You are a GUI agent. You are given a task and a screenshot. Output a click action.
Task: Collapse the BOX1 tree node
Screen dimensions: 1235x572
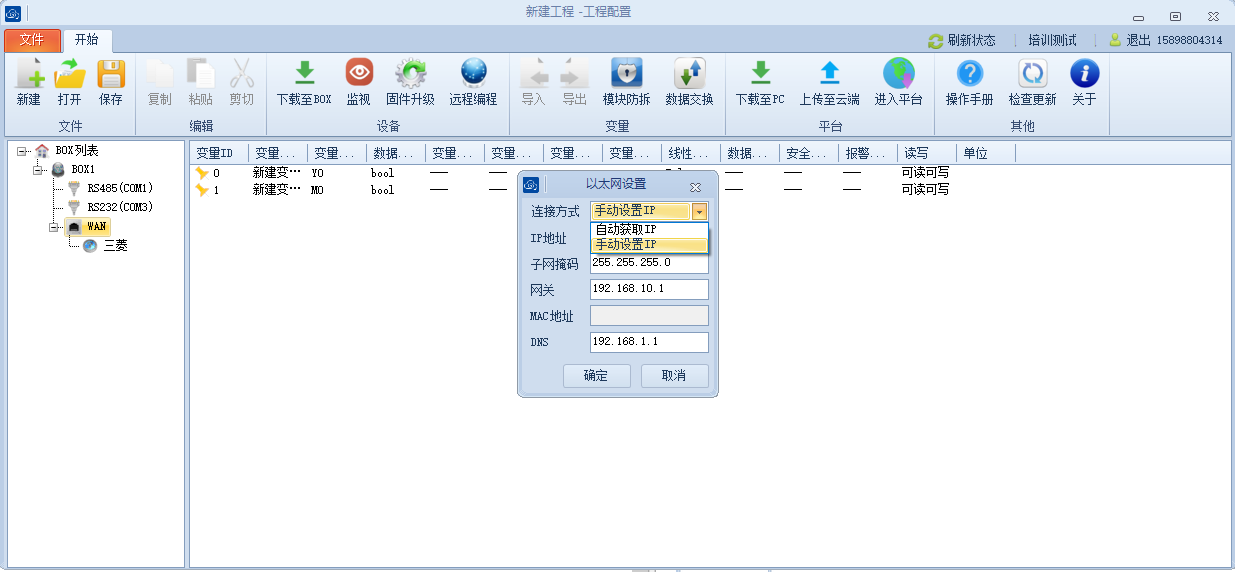click(x=39, y=170)
